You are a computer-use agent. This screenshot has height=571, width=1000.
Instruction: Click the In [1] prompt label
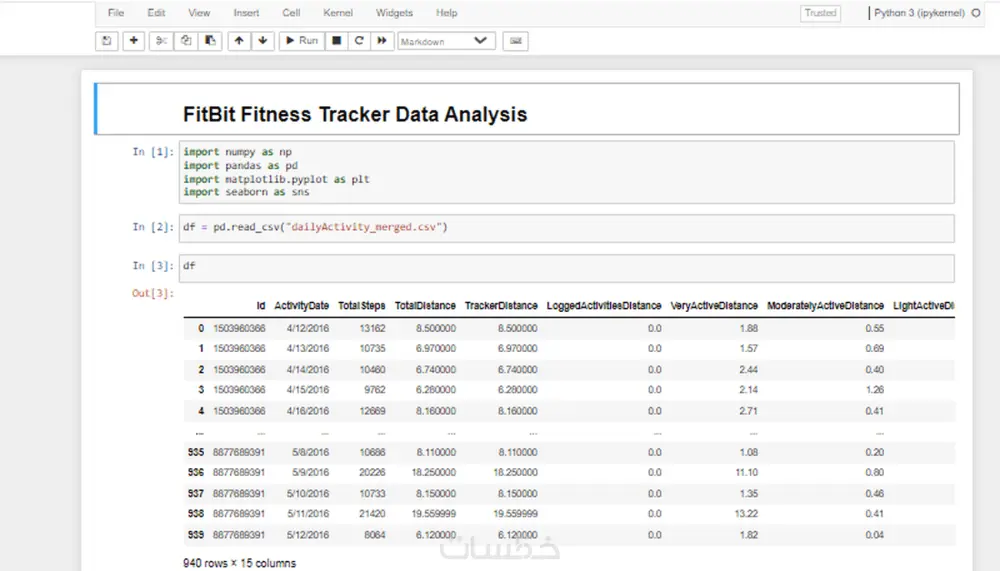pyautogui.click(x=153, y=152)
